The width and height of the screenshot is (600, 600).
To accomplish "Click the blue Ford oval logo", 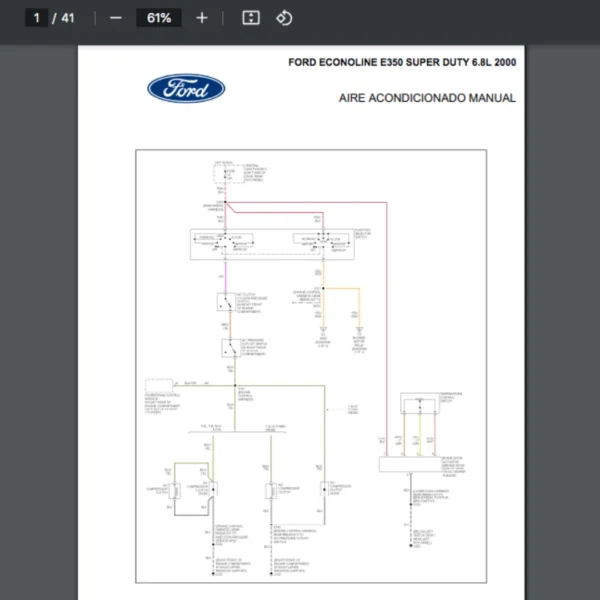I will pyautogui.click(x=186, y=89).
